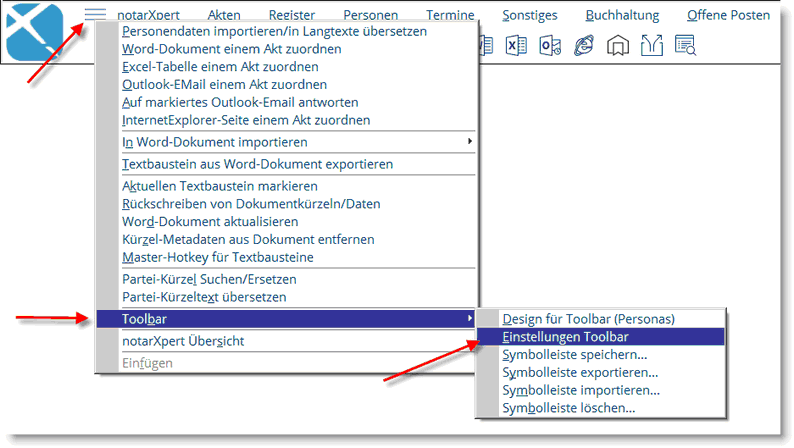Open the Buchhaltung menu

coord(622,15)
